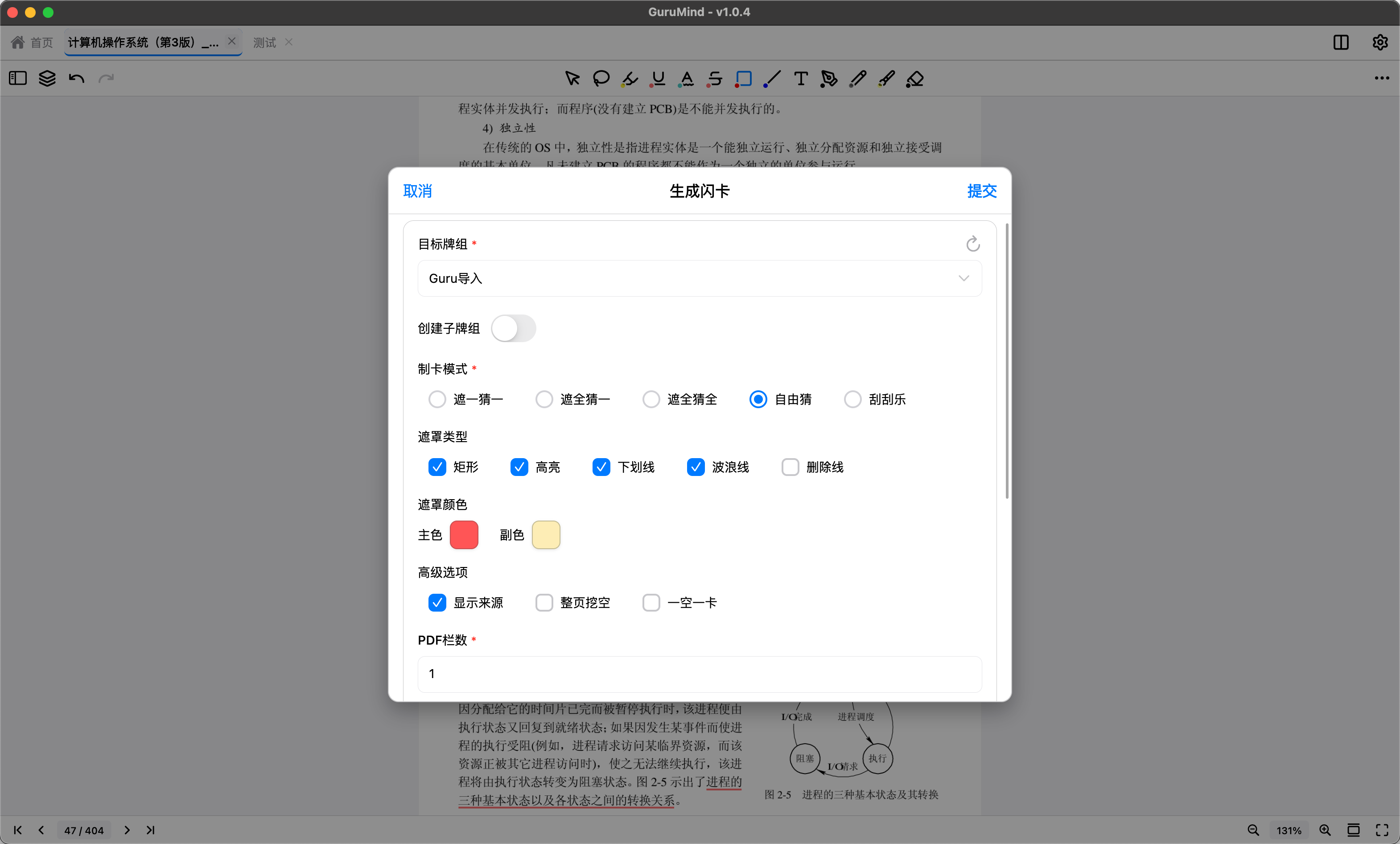Select the 刮刮乐 card mode
Screen dimensions: 1400x844
click(853, 399)
